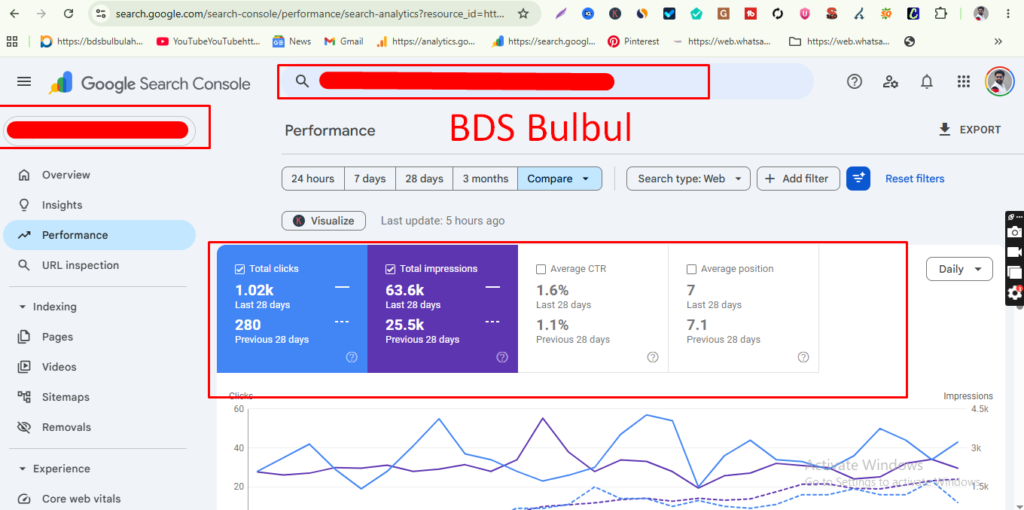
Task: Open the main hamburger menu
Action: pos(24,82)
